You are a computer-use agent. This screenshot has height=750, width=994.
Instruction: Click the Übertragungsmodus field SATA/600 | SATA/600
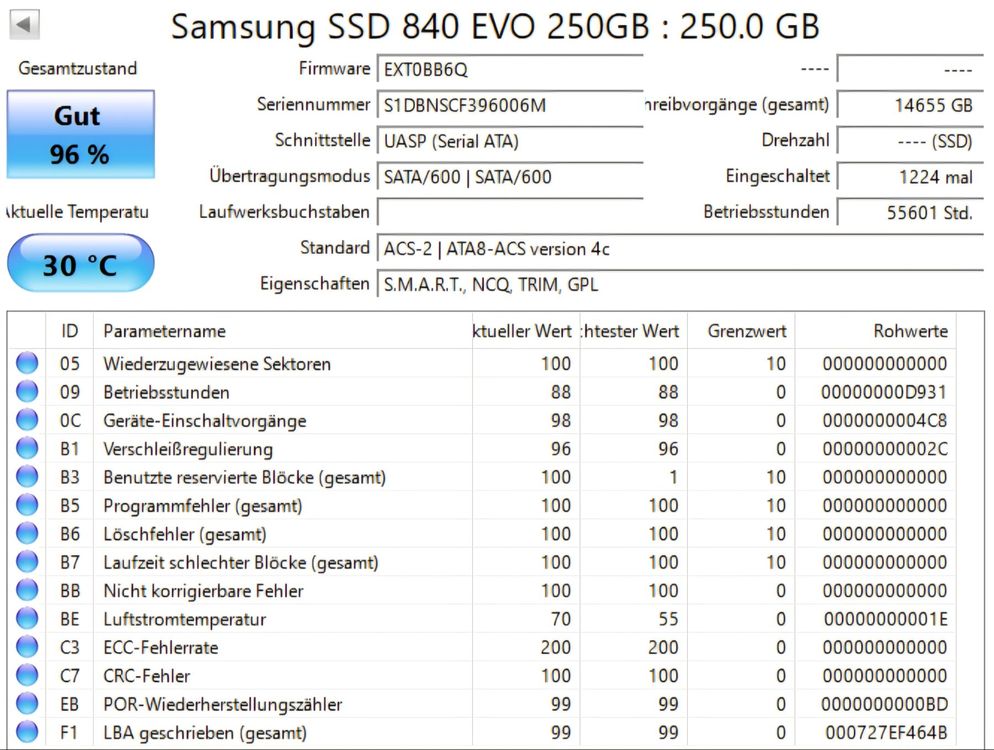click(x=510, y=177)
